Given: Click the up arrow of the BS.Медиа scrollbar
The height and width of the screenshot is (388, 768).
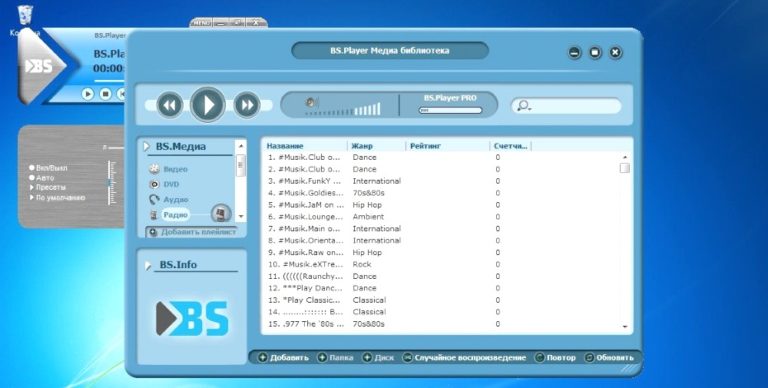Looking at the screenshot, I should click(240, 146).
